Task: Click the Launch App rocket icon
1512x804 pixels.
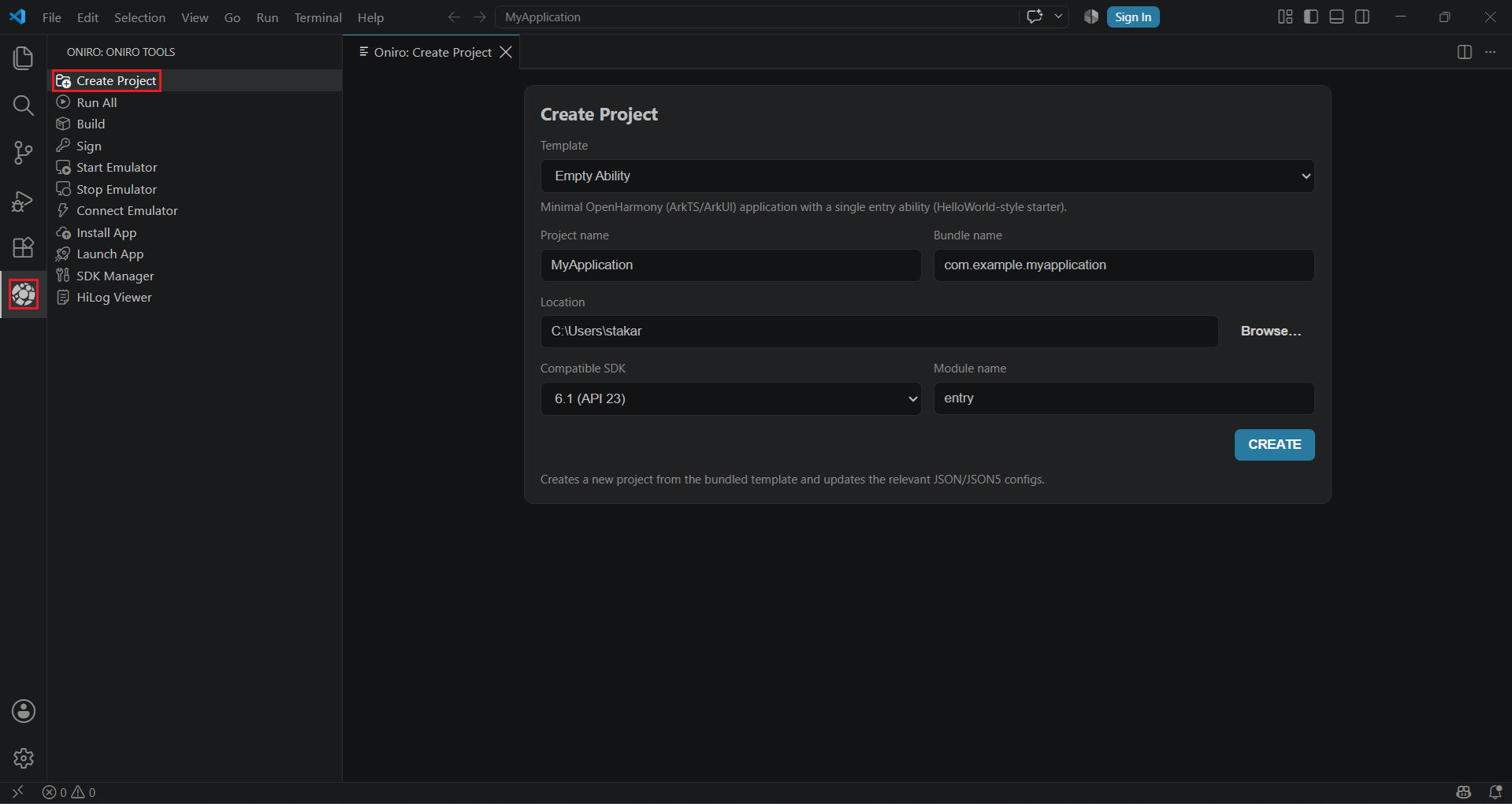Action: 64,254
